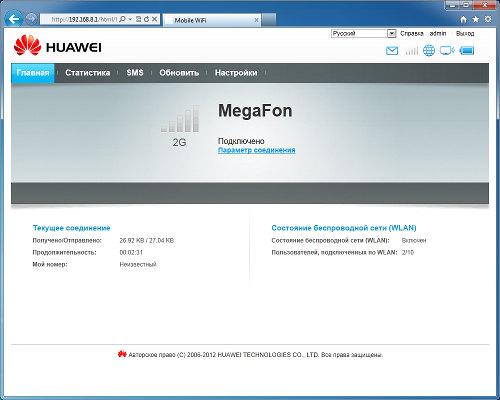Click the MegaFon operator name
The image size is (500, 400).
[255, 111]
